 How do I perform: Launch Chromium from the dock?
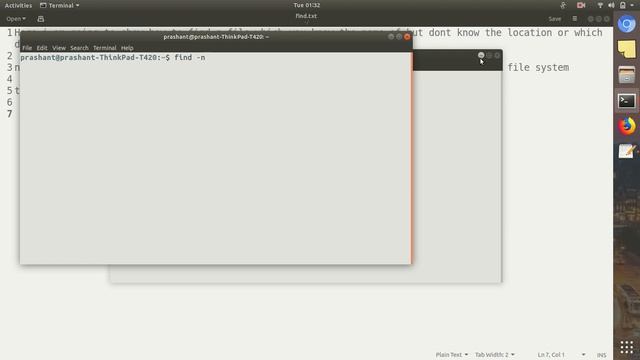(627, 24)
